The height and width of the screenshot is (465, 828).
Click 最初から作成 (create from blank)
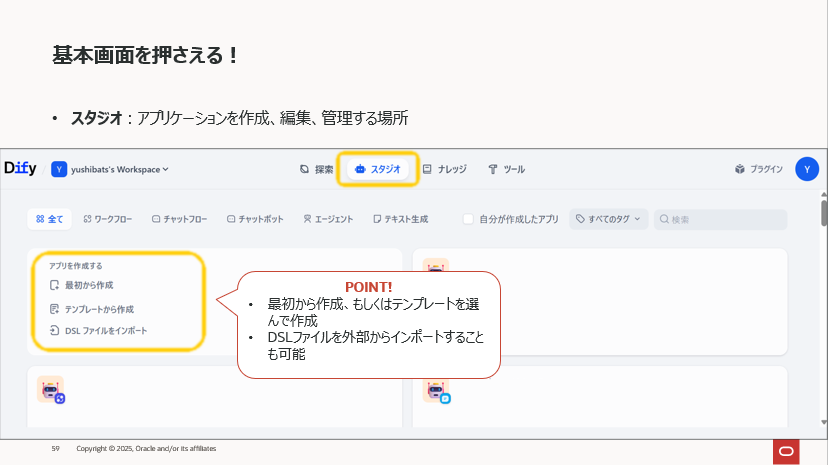pyautogui.click(x=82, y=286)
